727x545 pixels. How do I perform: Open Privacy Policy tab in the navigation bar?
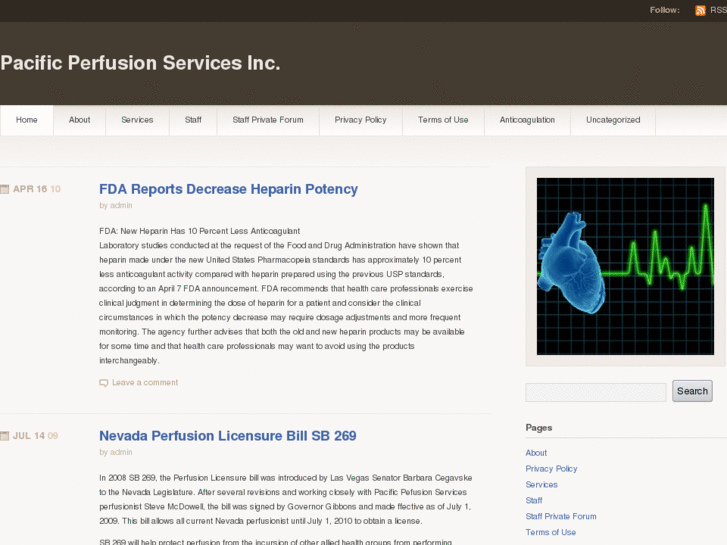coord(361,120)
